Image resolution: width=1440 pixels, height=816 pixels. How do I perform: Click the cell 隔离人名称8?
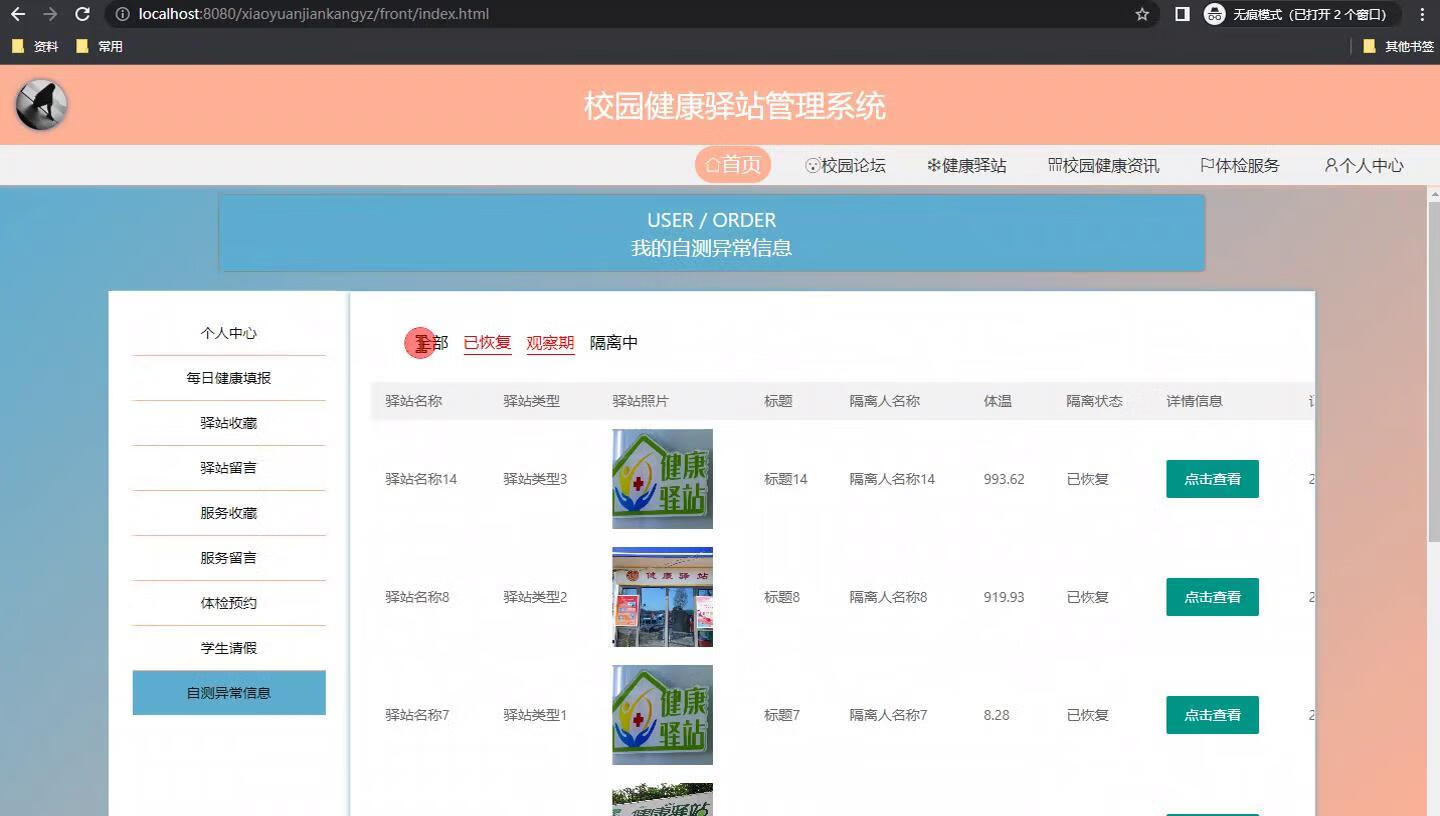point(888,597)
